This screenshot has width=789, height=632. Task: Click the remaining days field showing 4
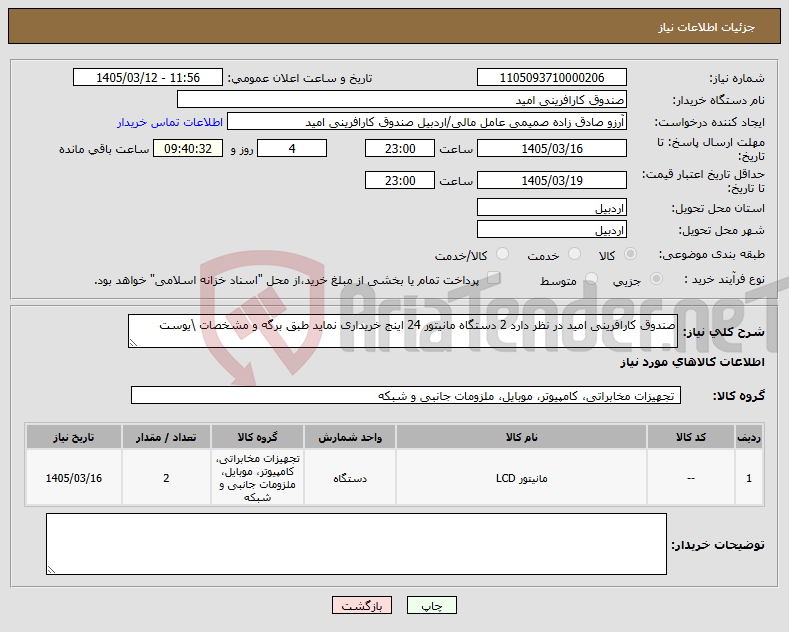[292, 148]
